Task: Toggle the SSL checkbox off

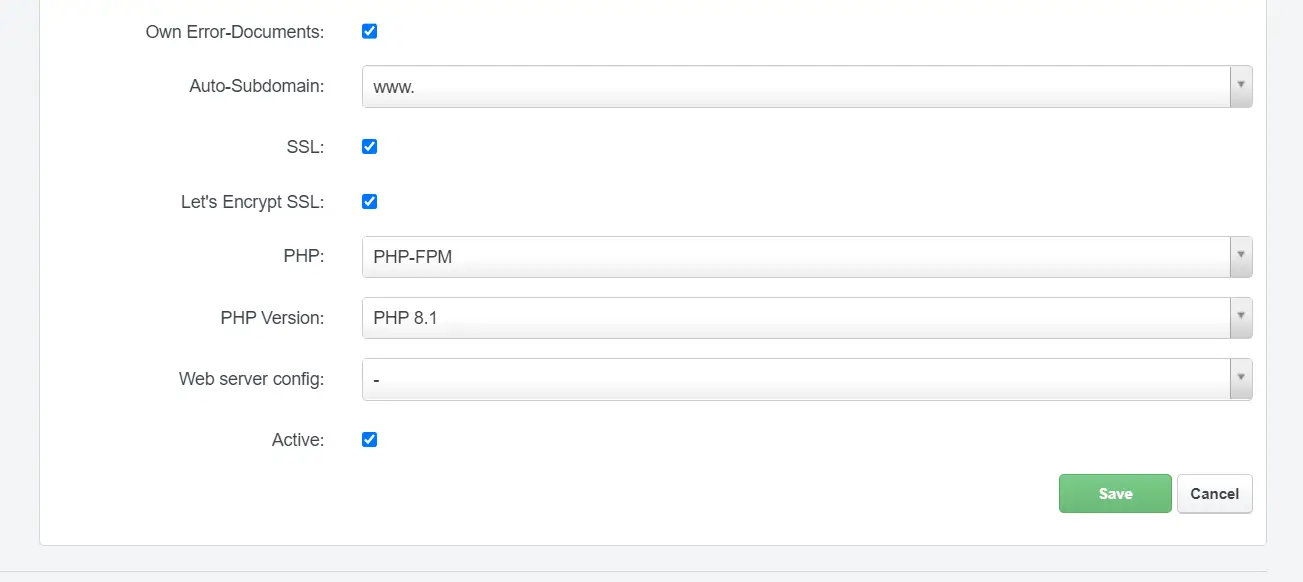Action: [x=369, y=146]
